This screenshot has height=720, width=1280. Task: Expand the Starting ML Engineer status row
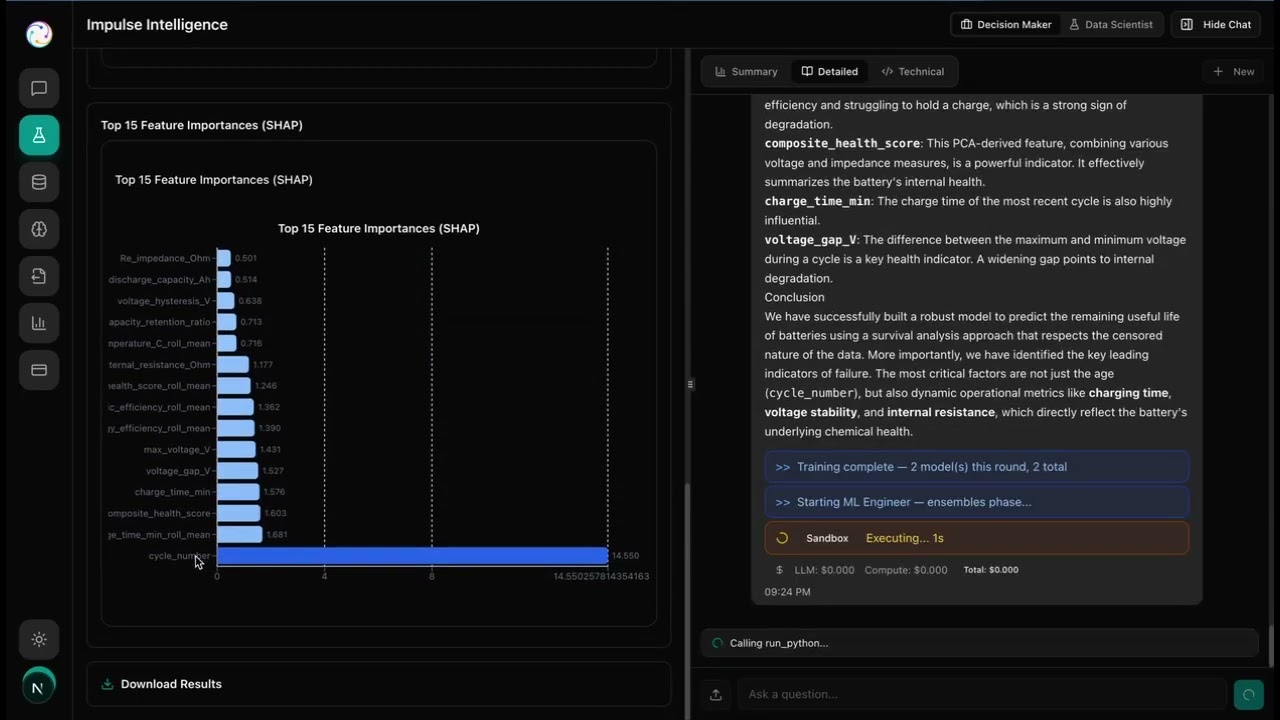click(977, 502)
